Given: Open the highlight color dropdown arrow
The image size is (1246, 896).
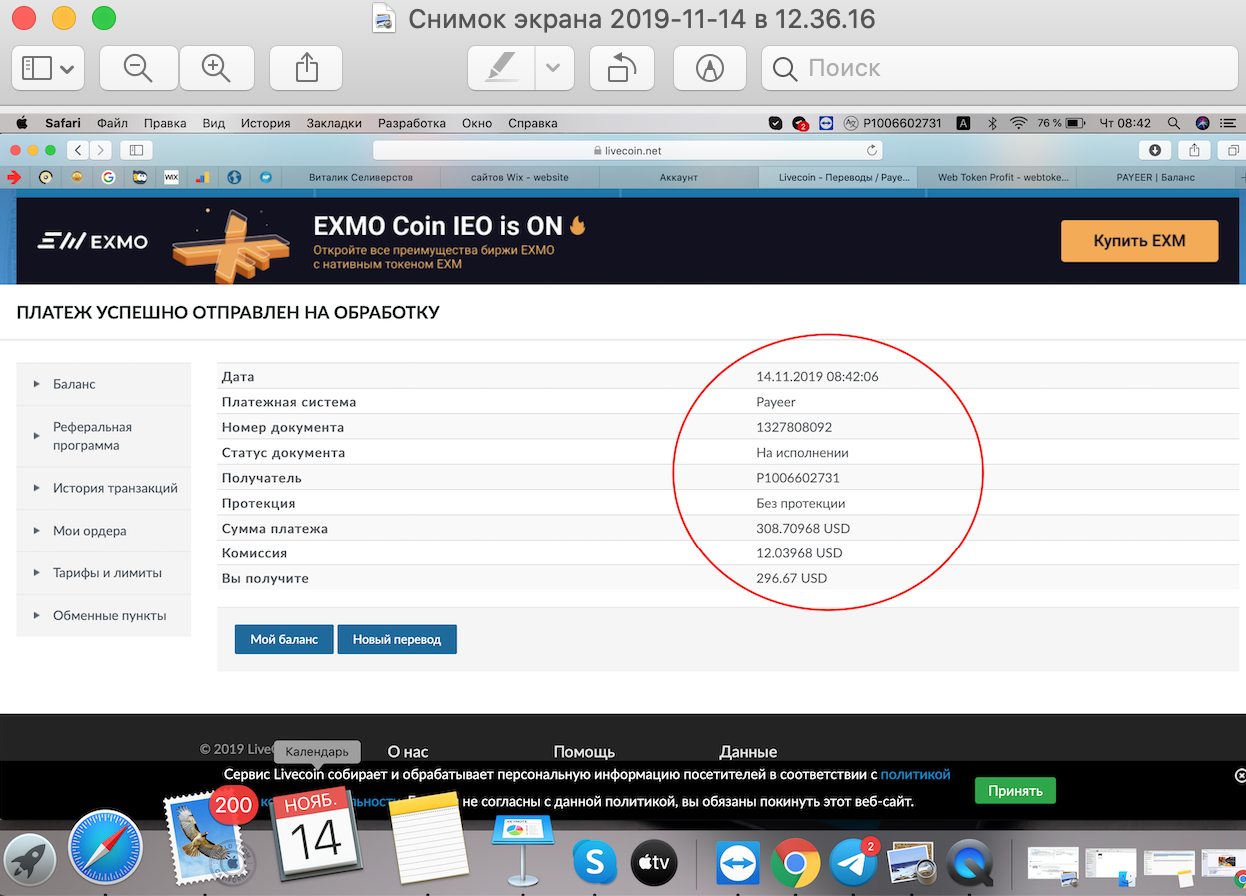Looking at the screenshot, I should tap(554, 68).
